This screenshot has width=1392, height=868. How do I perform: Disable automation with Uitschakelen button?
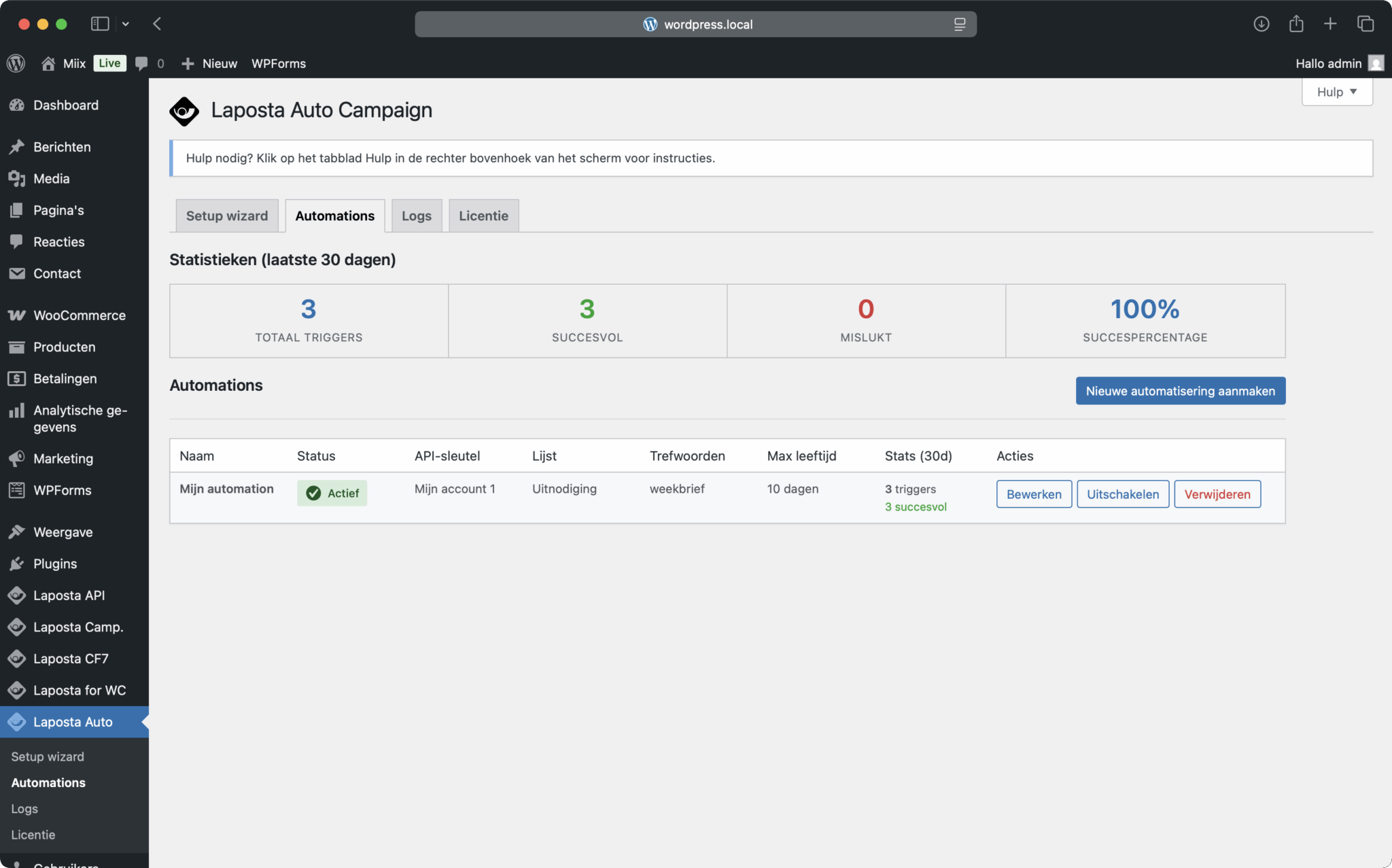[x=1122, y=494]
